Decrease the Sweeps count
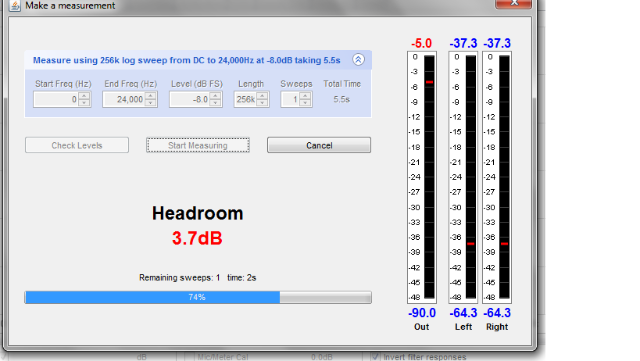The image size is (640, 361). point(305,103)
